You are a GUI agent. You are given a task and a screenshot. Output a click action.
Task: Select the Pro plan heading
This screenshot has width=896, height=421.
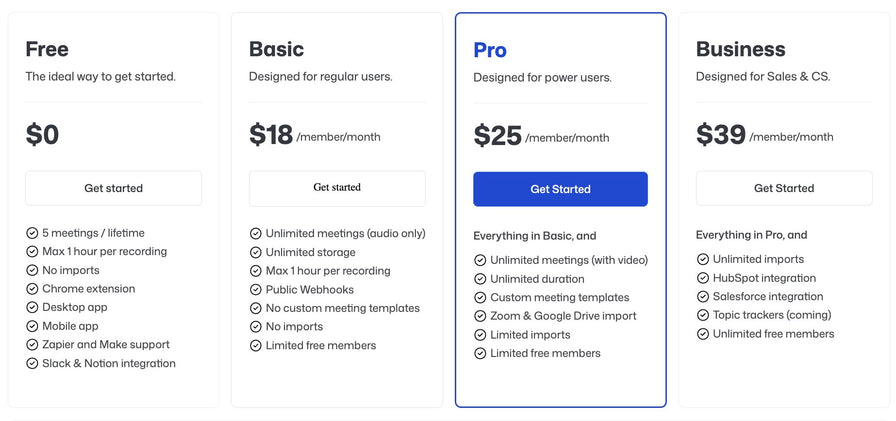tap(490, 50)
